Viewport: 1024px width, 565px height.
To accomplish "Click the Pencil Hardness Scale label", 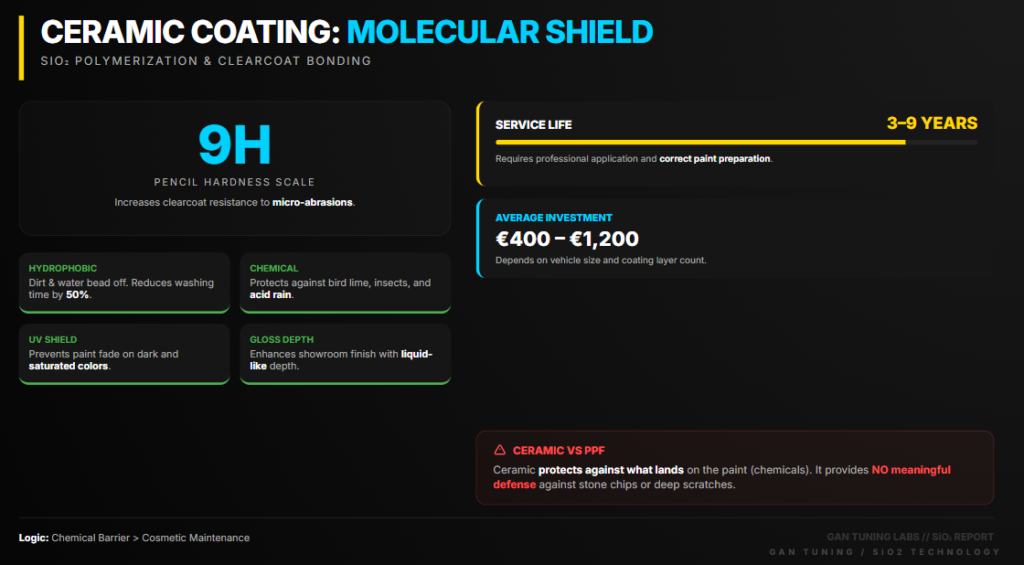I will point(234,182).
